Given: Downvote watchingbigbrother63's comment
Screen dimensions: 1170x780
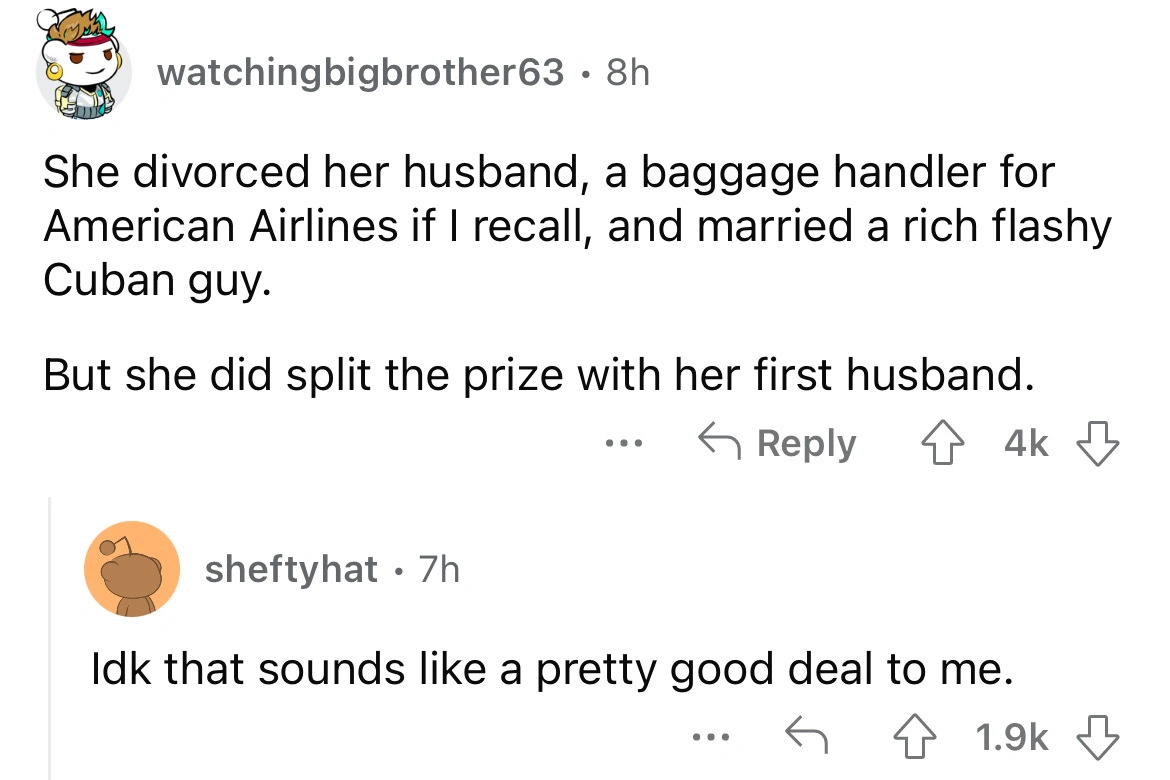Looking at the screenshot, I should point(1096,444).
